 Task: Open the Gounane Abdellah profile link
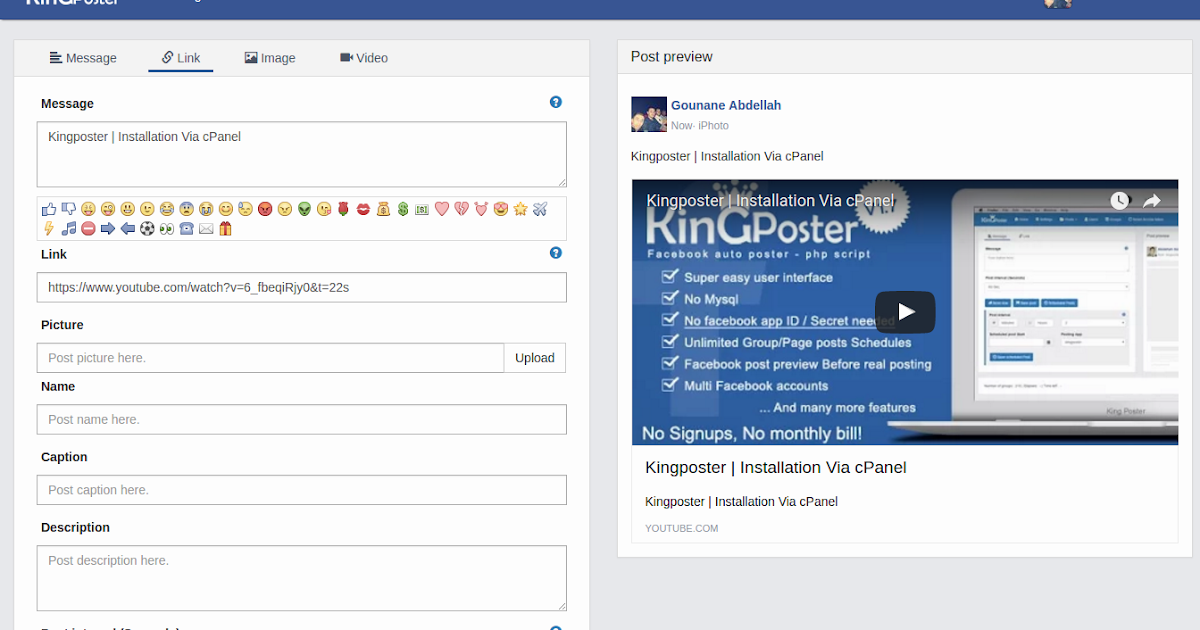[726, 105]
